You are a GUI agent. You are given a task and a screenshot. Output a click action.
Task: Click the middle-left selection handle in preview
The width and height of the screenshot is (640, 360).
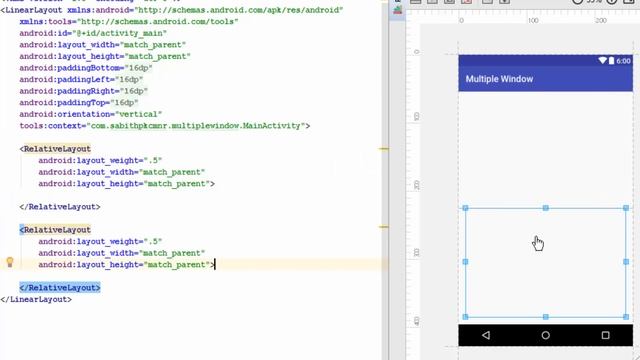click(465, 262)
